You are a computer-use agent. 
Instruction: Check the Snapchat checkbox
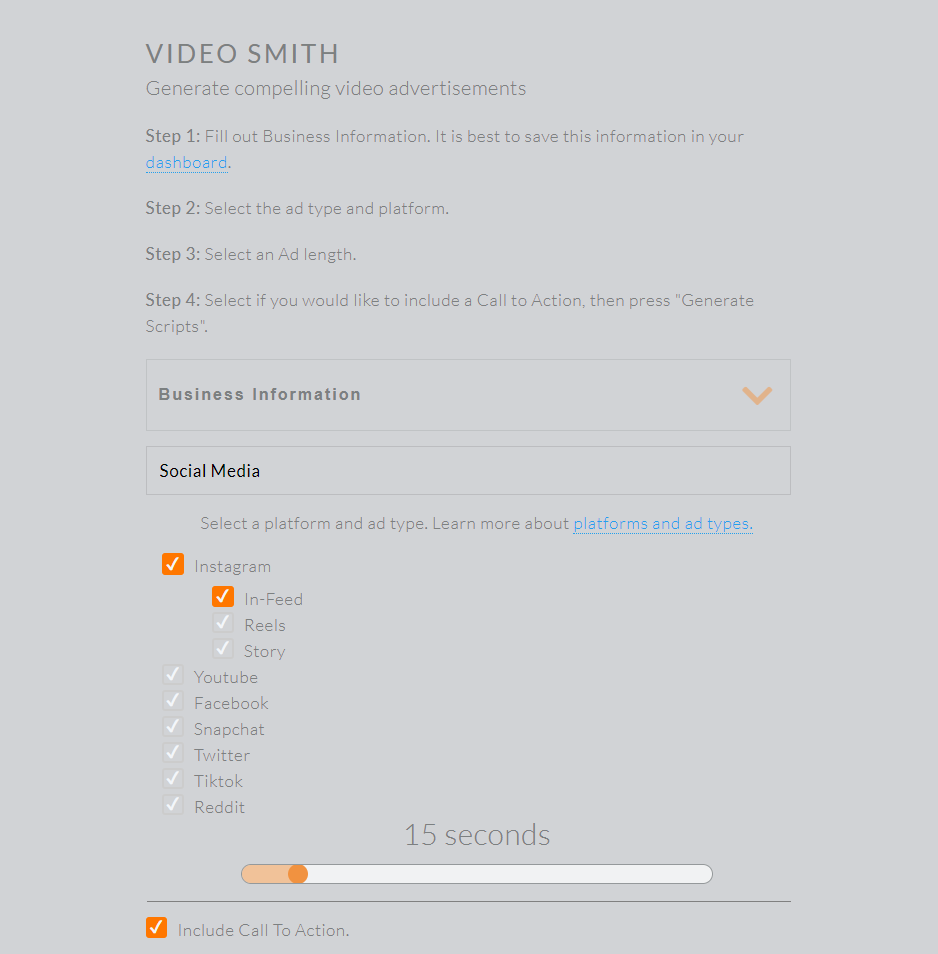pyautogui.click(x=173, y=726)
